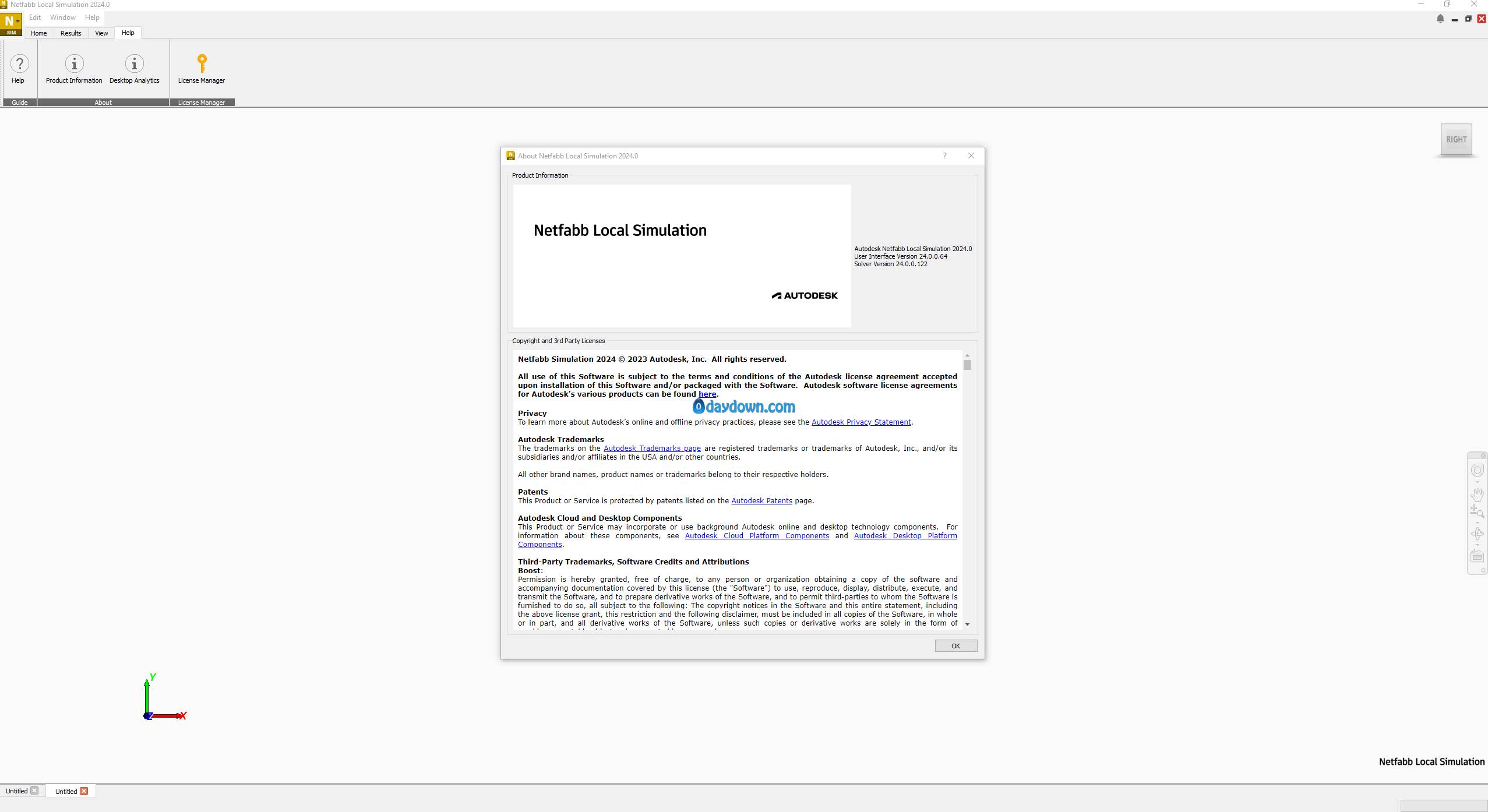Close the navigation bar with its small X
This screenshot has height=812, width=1488.
click(1483, 456)
